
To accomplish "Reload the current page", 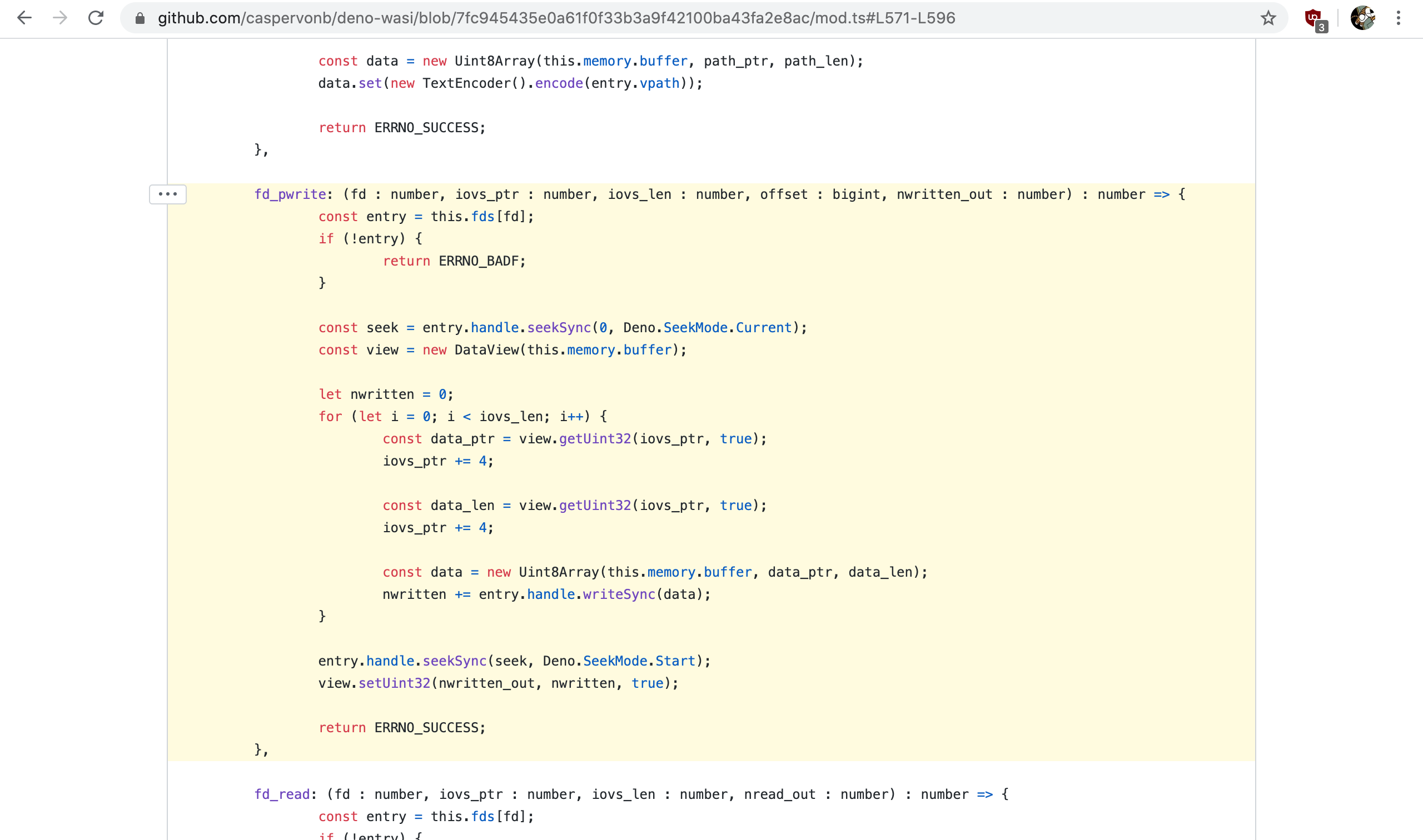I will (96, 18).
